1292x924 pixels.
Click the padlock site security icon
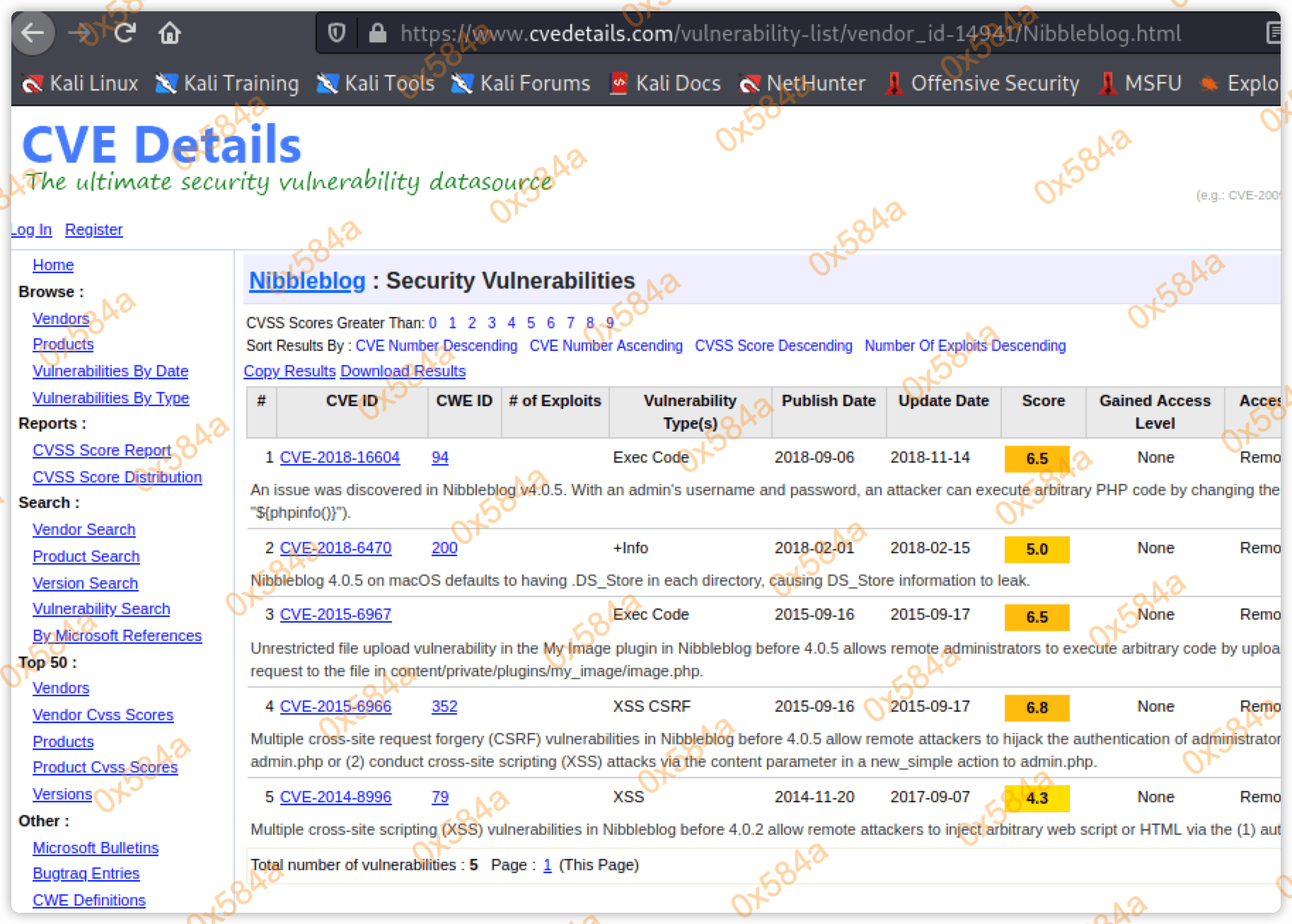tap(378, 33)
